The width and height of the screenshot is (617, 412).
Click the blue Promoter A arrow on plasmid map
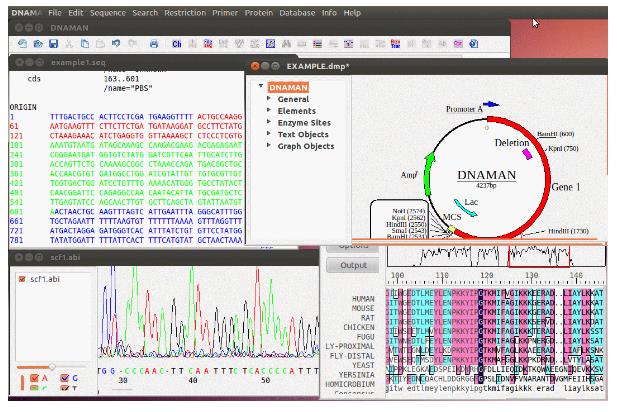(x=491, y=104)
